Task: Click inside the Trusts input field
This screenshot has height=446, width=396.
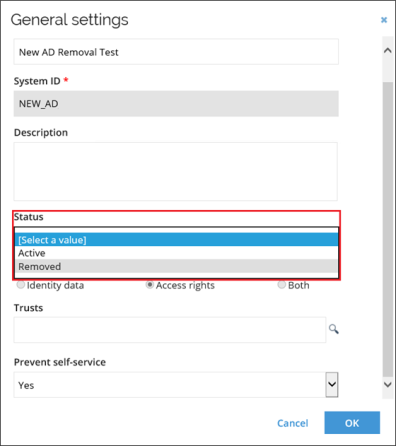Action: tap(170, 330)
